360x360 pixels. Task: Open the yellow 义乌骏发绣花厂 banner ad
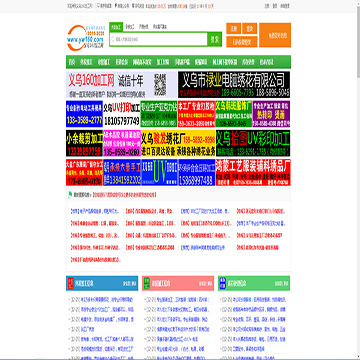point(178,143)
